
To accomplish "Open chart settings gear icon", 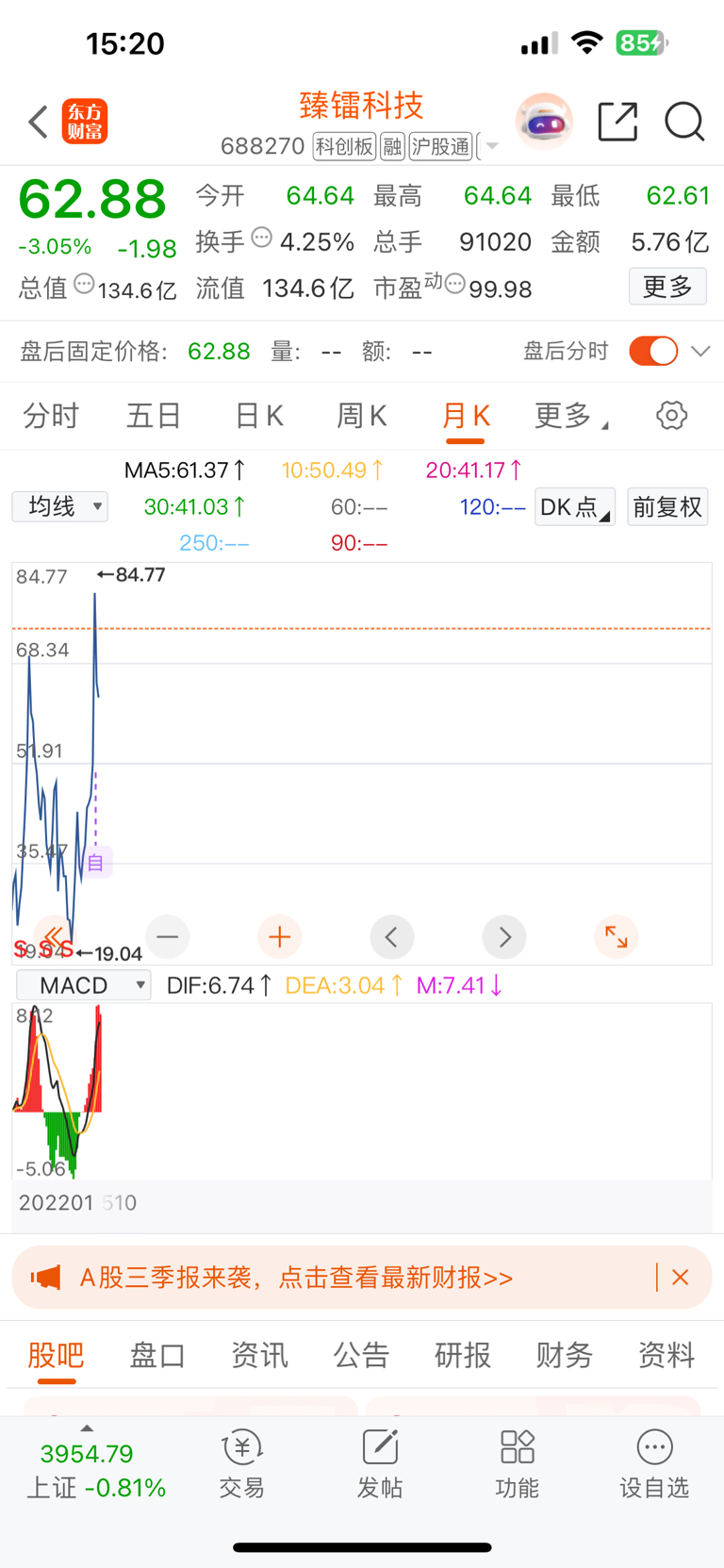I will pyautogui.click(x=671, y=415).
